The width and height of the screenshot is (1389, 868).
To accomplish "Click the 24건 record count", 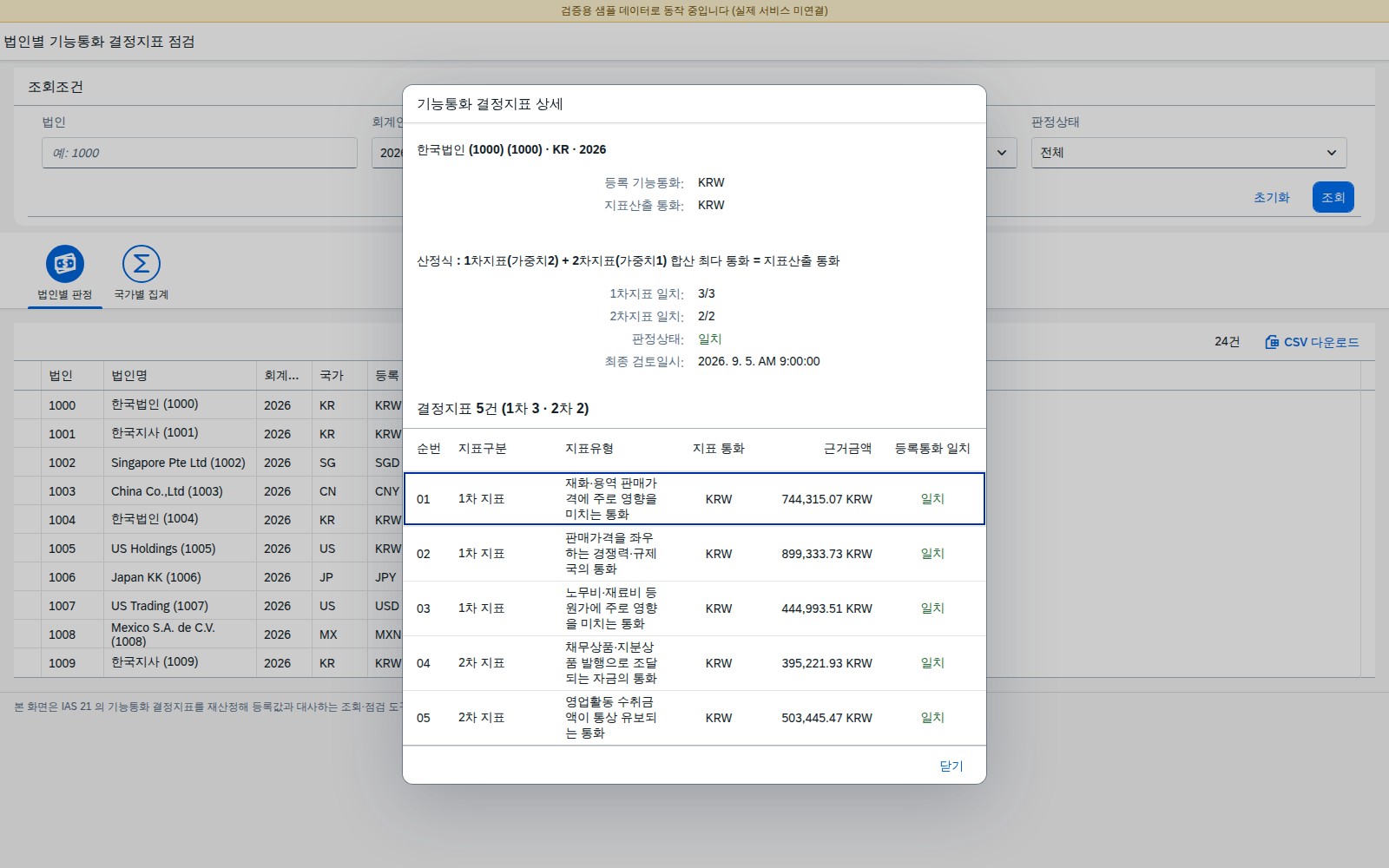I will coord(1227,342).
